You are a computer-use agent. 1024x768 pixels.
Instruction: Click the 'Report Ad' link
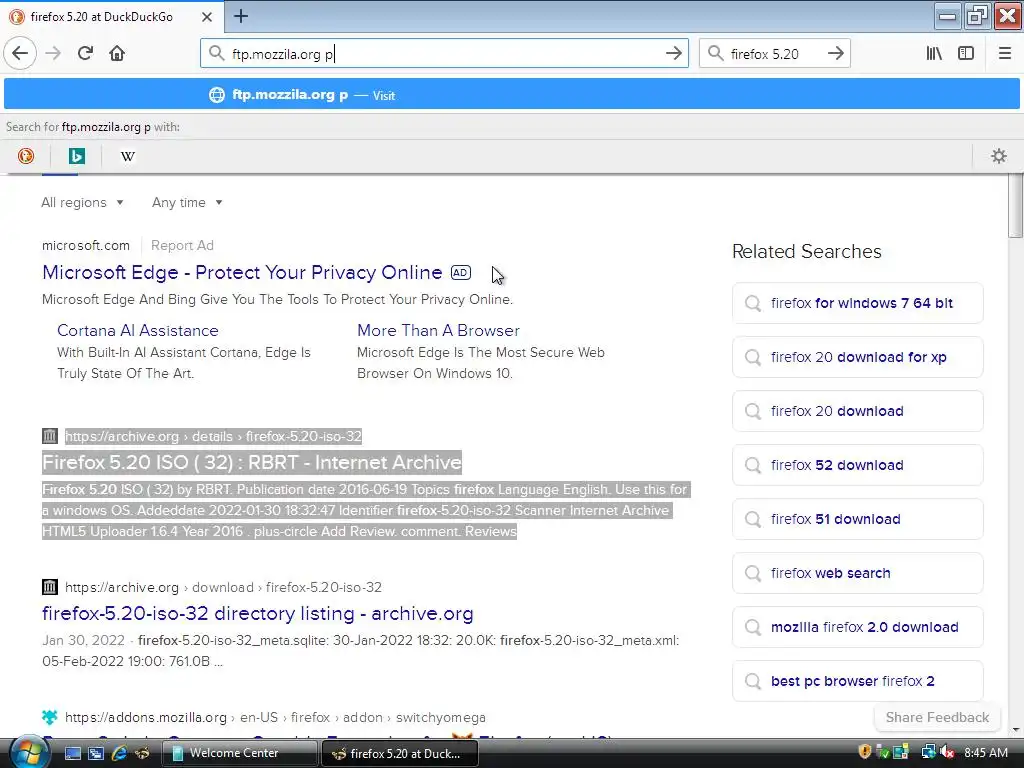[x=182, y=246]
